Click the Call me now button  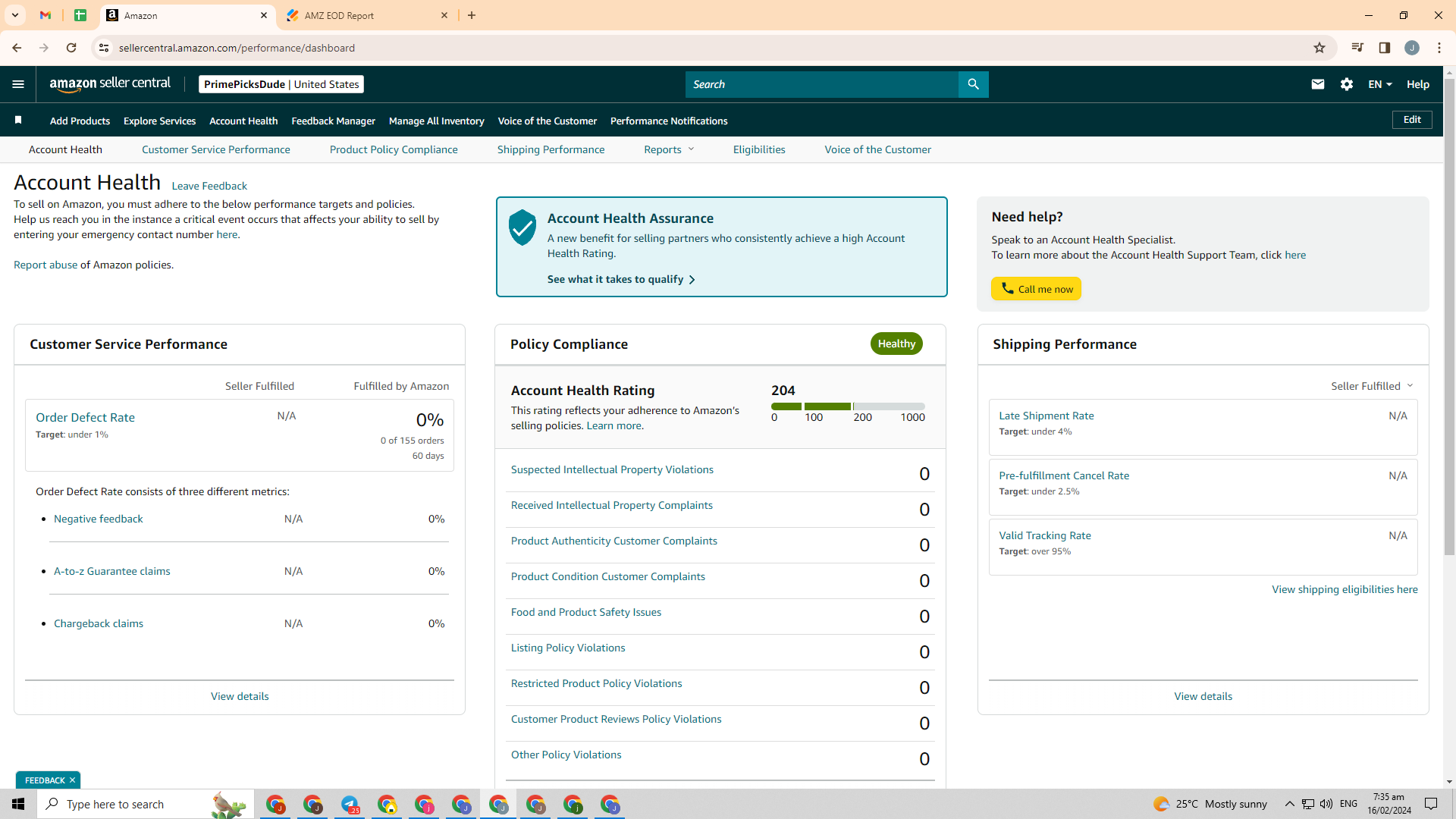(x=1036, y=289)
